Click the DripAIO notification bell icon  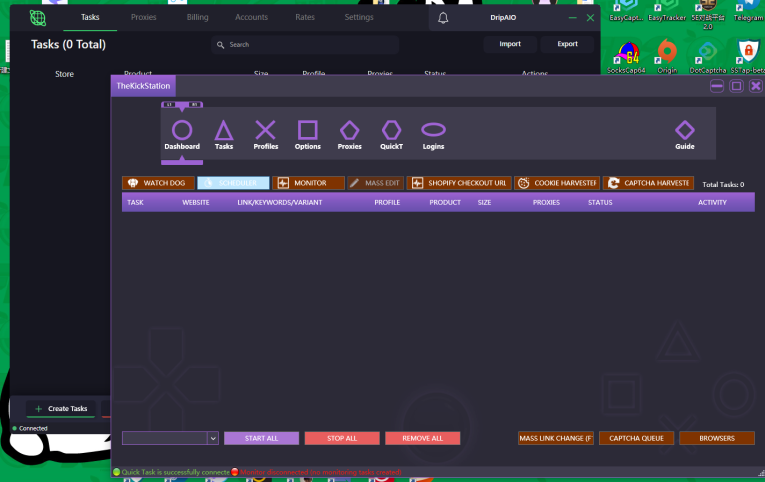coord(443,18)
